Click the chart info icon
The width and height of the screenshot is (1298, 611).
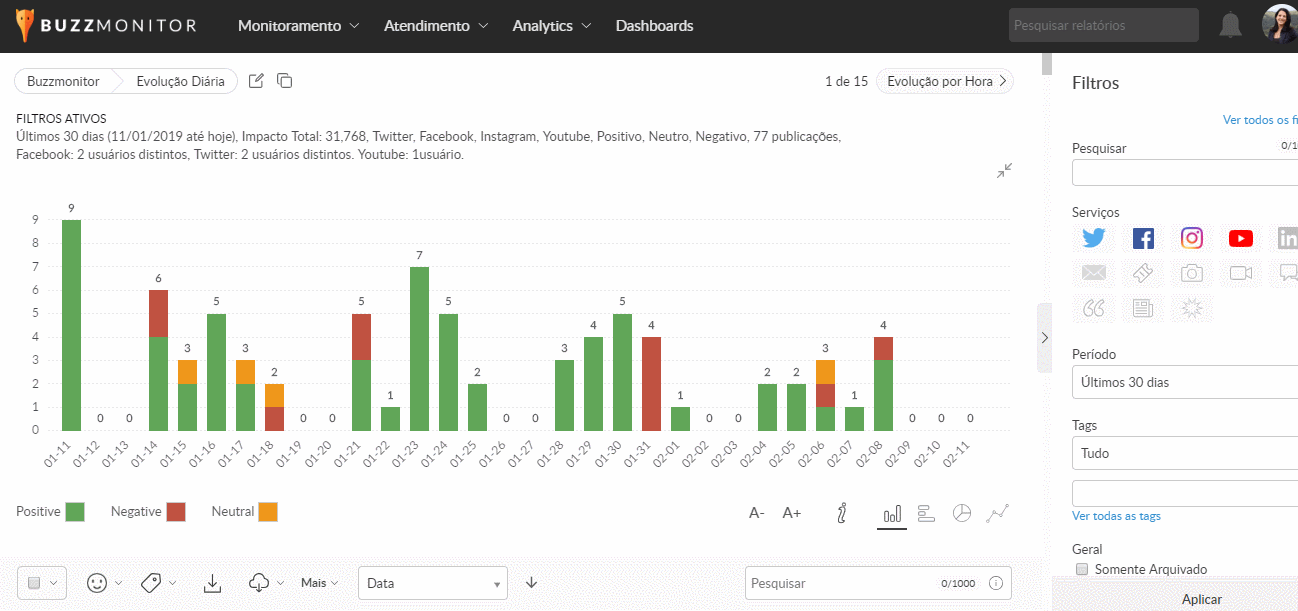(x=842, y=513)
